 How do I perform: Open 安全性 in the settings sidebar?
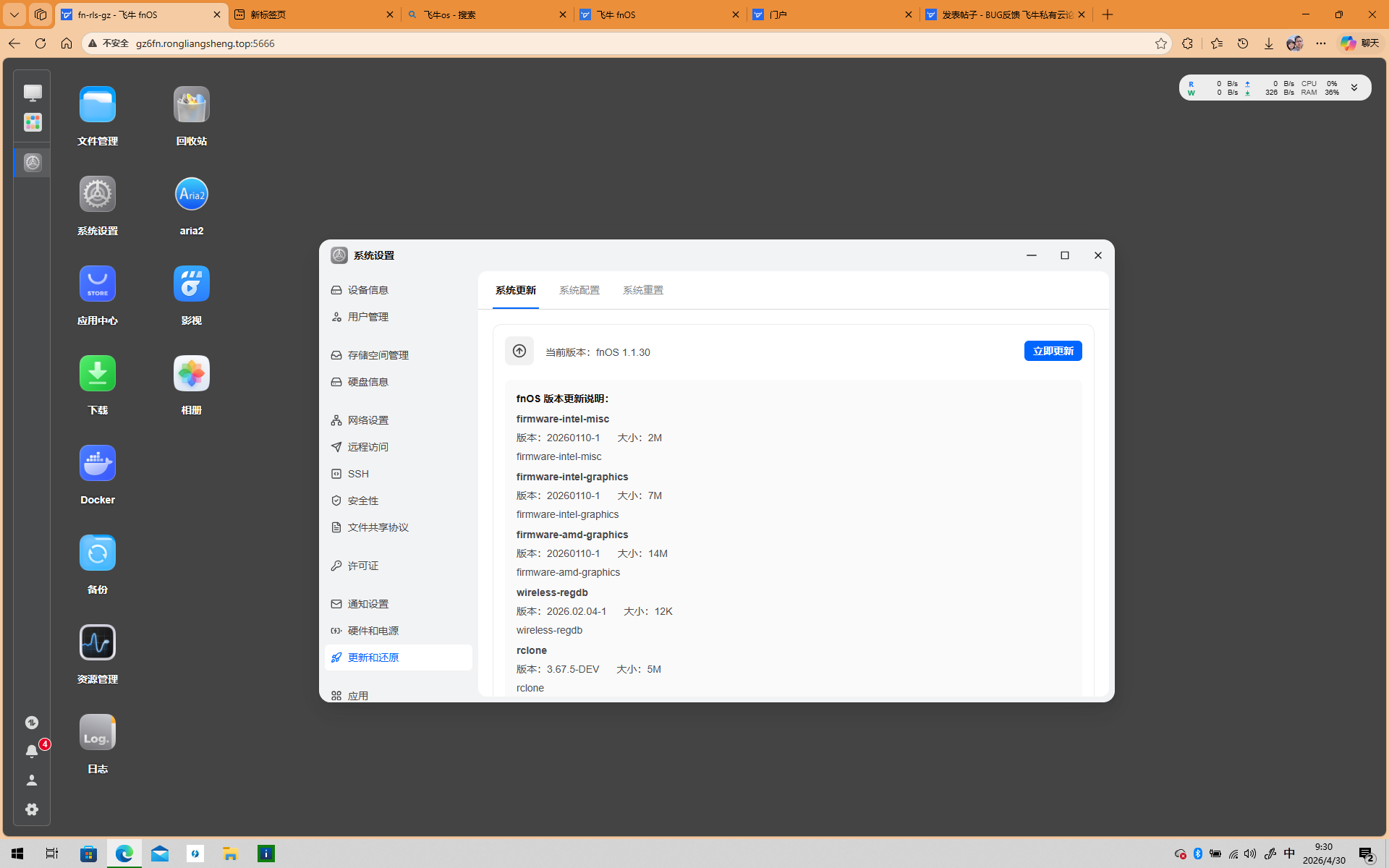(399, 501)
